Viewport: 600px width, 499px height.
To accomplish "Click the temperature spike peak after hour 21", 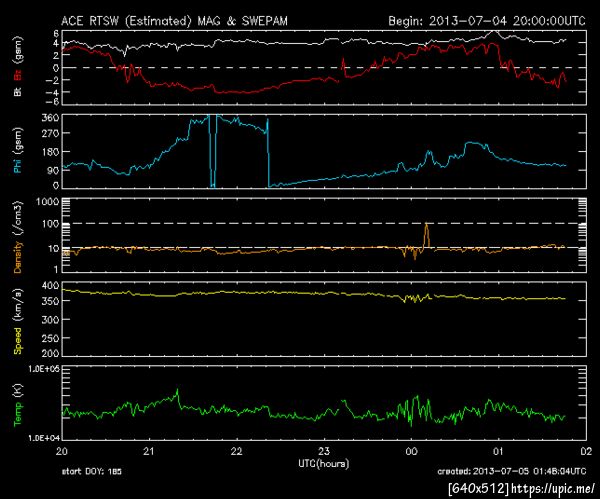I will pos(177,390).
